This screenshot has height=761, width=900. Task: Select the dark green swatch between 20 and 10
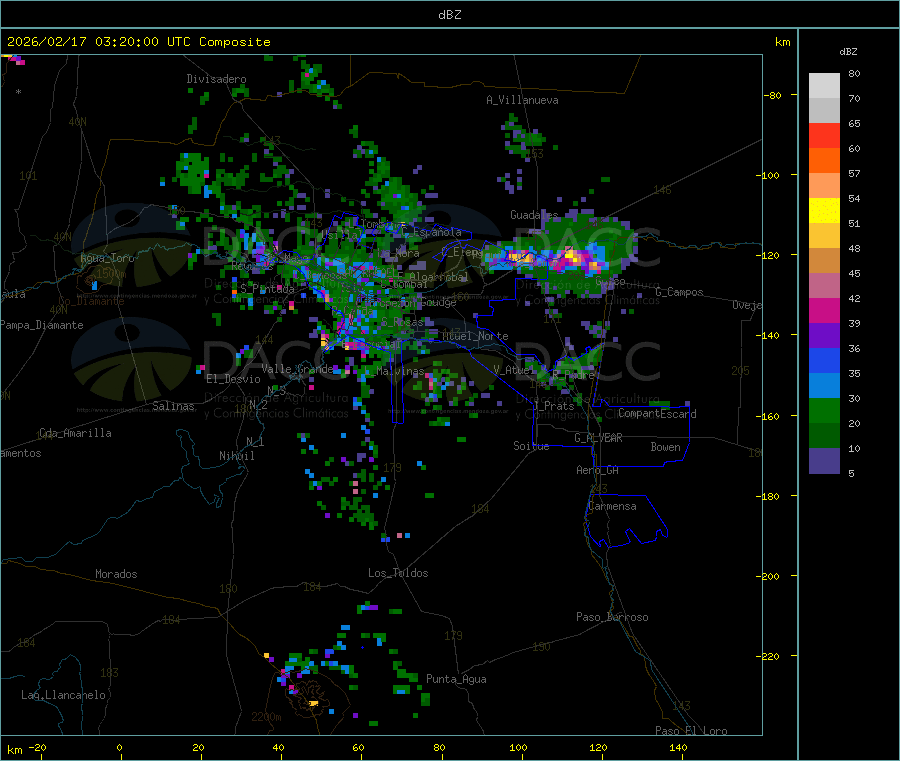(x=824, y=436)
